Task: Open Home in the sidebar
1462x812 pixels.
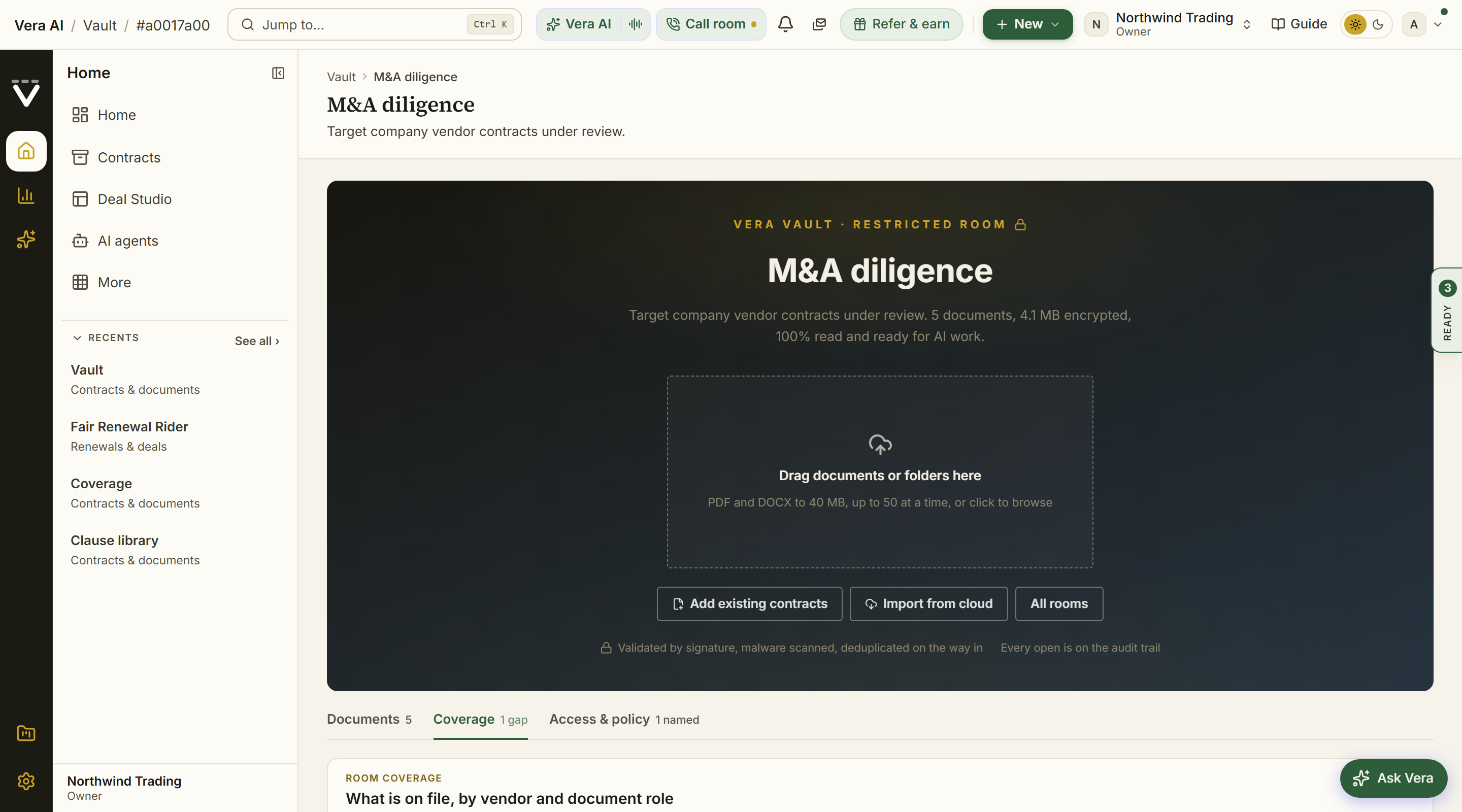Action: click(x=175, y=115)
